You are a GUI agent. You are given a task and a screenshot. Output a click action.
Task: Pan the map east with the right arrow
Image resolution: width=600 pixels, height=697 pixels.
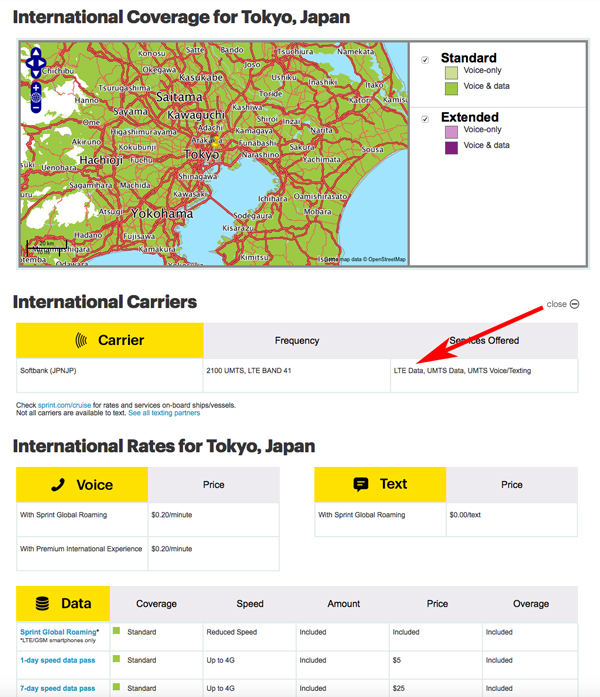(x=42, y=63)
